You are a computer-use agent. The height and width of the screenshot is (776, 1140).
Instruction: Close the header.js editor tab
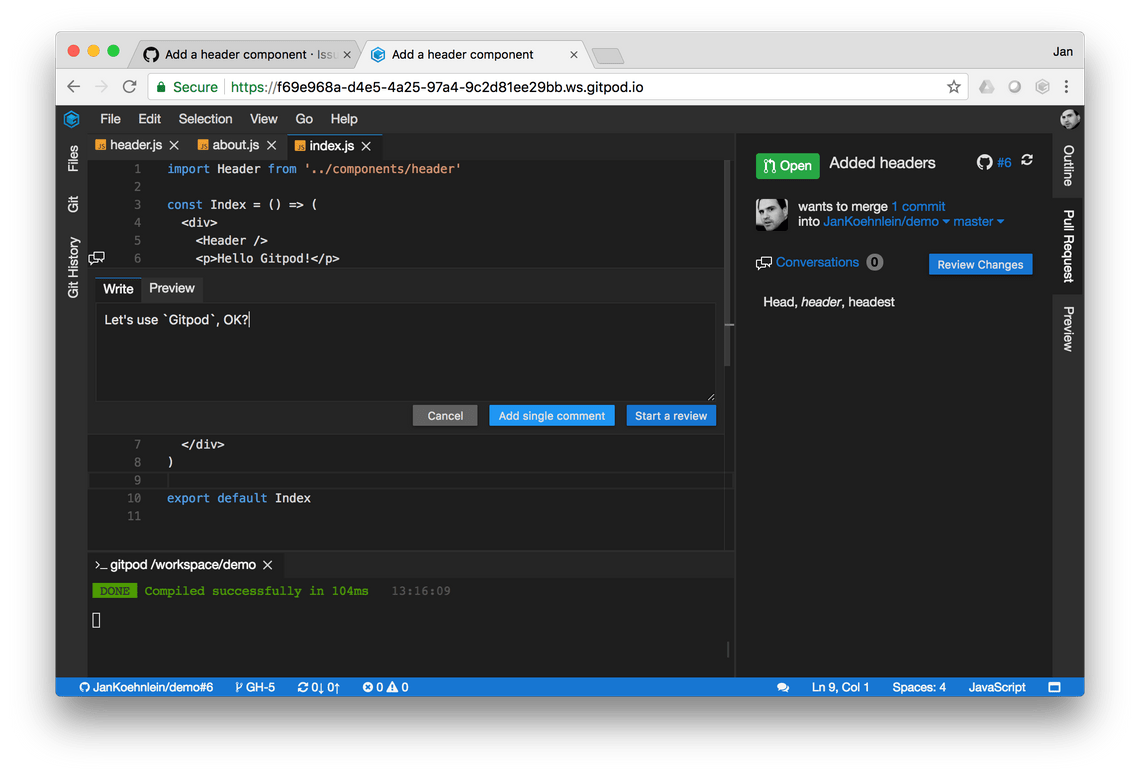pos(174,145)
